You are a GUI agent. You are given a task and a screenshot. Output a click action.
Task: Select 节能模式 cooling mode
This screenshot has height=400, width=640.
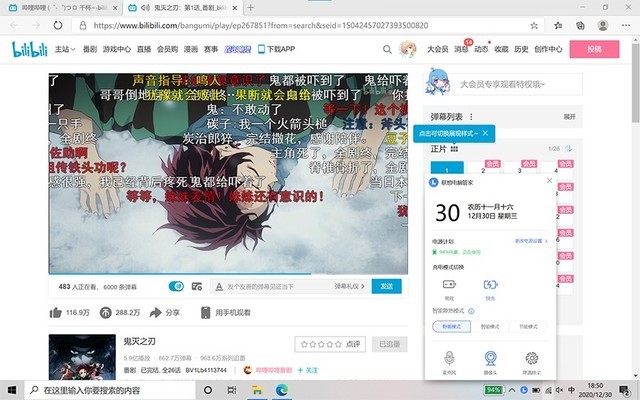click(528, 327)
